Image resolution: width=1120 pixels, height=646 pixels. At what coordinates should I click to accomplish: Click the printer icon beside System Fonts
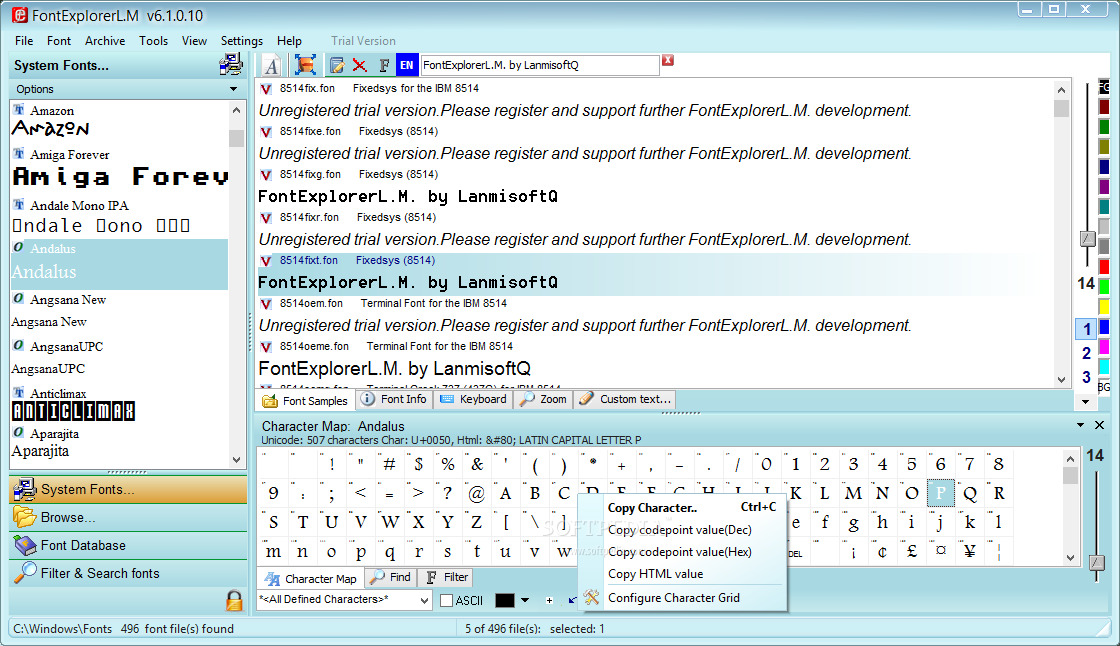pos(231,65)
